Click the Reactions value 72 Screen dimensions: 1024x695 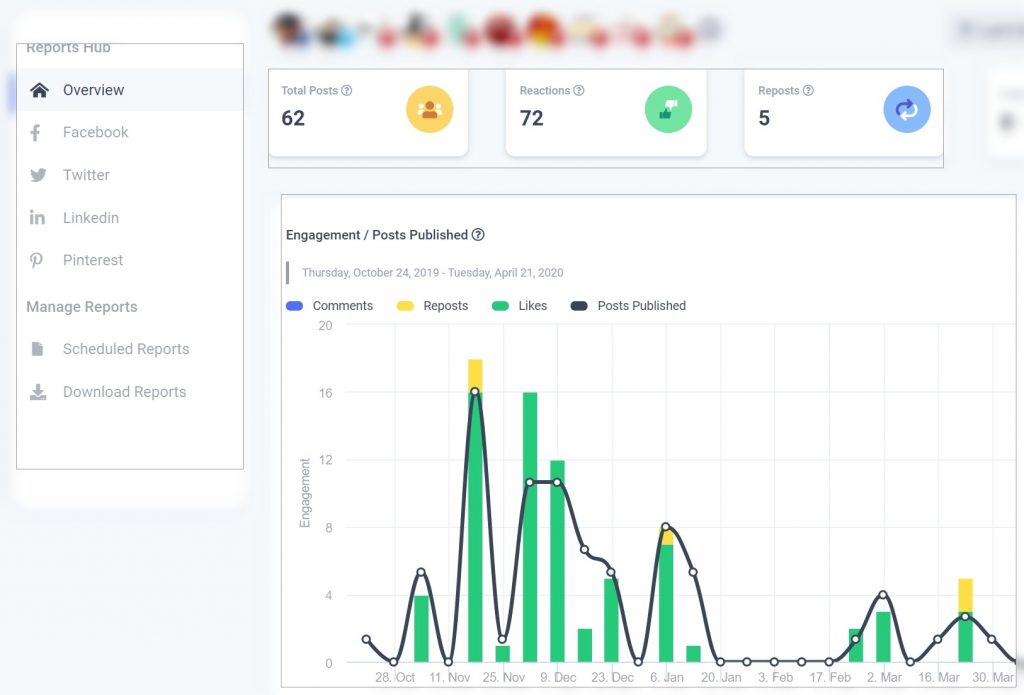click(x=532, y=118)
